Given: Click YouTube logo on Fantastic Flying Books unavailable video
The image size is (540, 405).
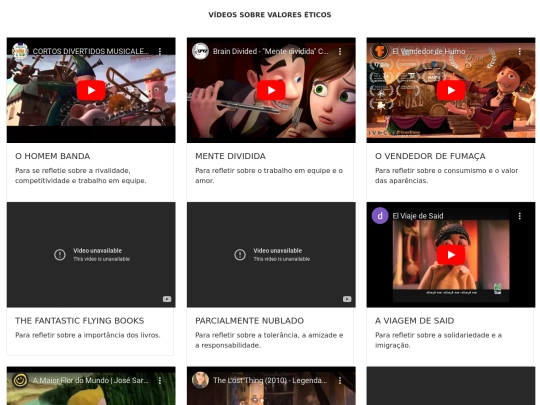Looking at the screenshot, I should pyautogui.click(x=167, y=299).
